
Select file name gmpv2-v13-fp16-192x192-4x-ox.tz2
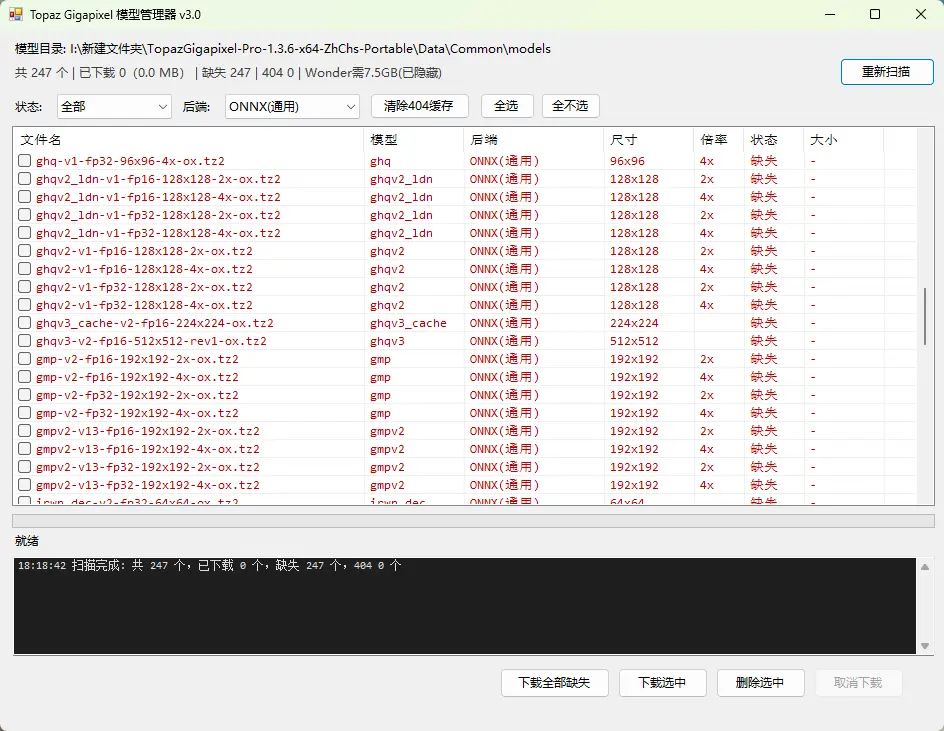tap(148, 449)
